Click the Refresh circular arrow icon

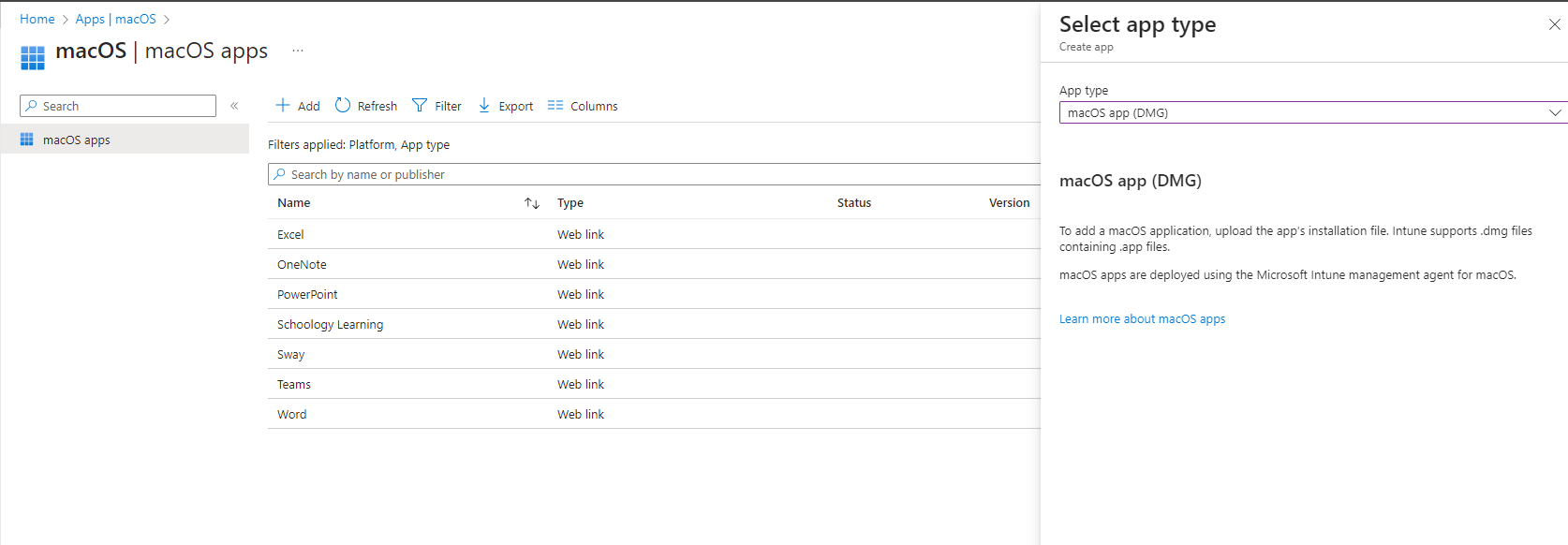343,105
